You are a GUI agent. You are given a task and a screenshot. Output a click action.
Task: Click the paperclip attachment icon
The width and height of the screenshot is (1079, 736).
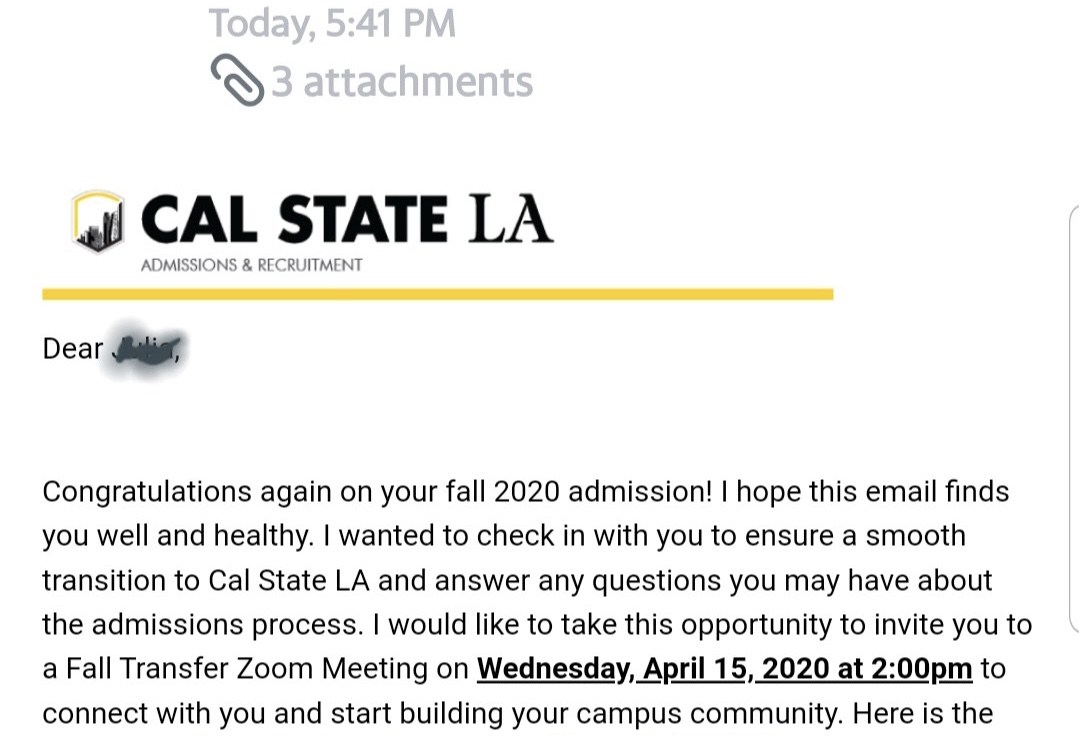pyautogui.click(x=237, y=81)
